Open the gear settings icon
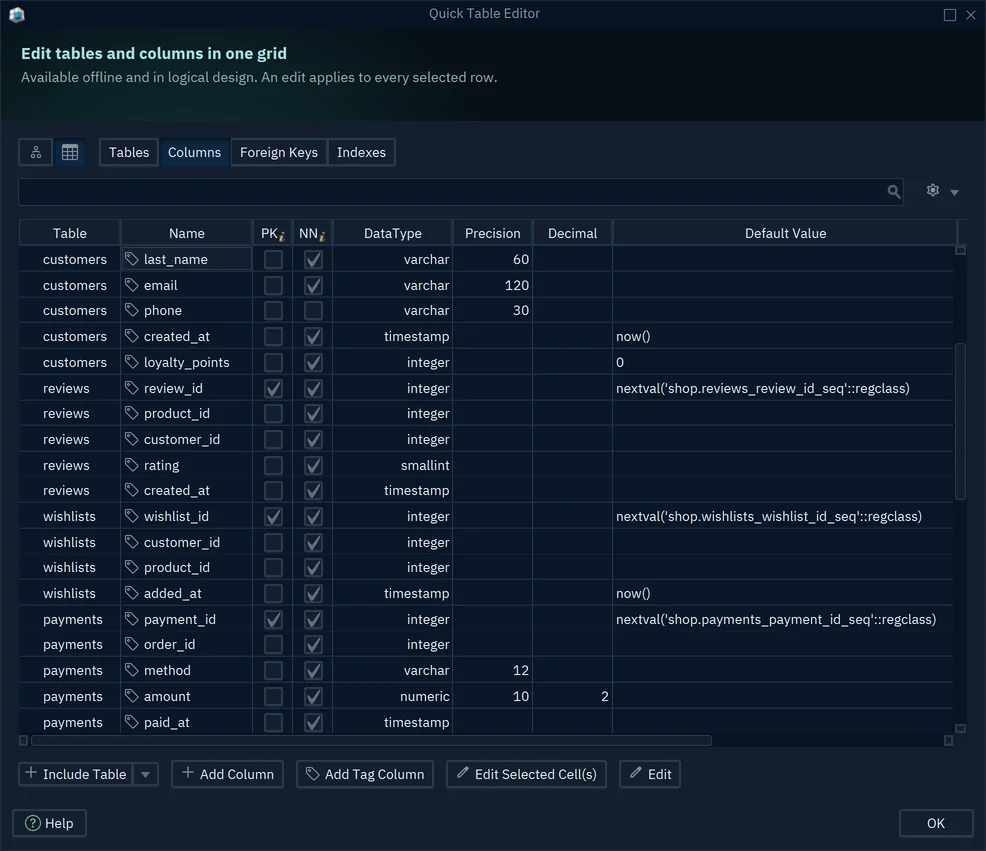 [933, 190]
